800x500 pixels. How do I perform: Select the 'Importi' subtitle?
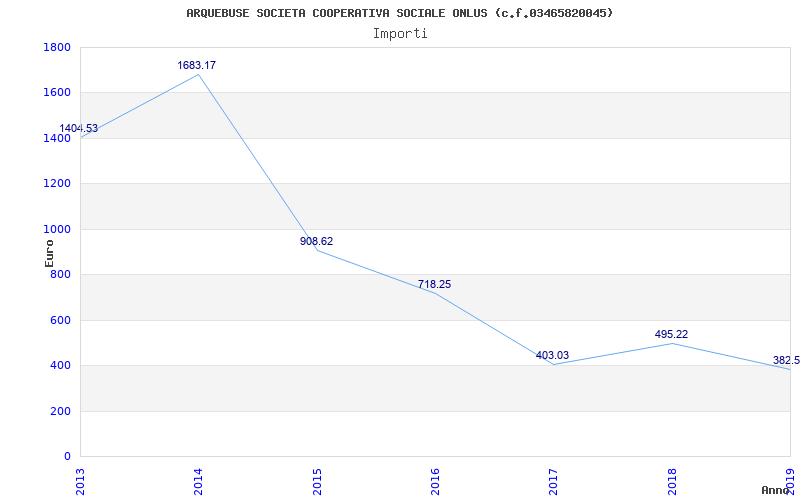tap(400, 34)
